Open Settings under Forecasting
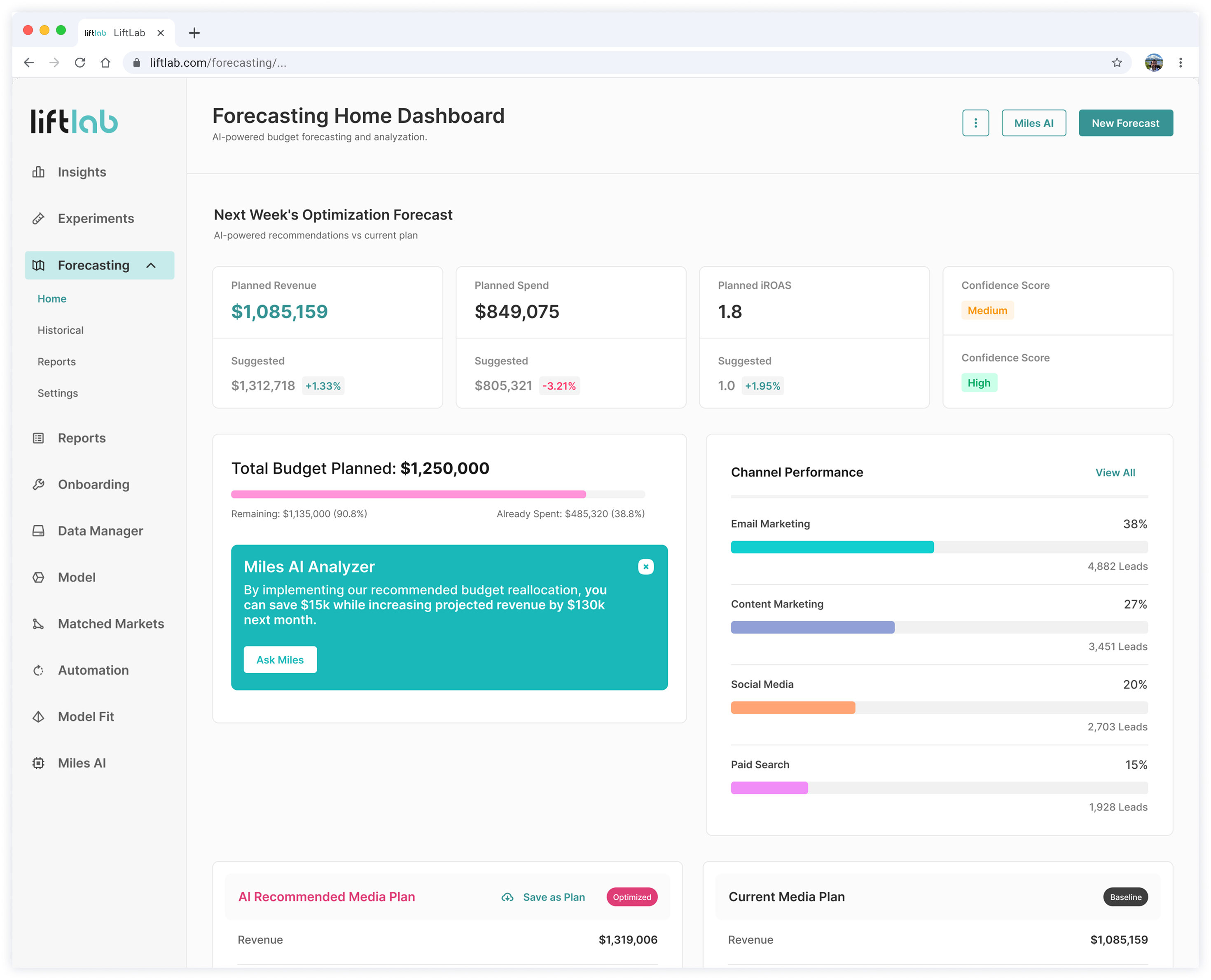 (58, 393)
